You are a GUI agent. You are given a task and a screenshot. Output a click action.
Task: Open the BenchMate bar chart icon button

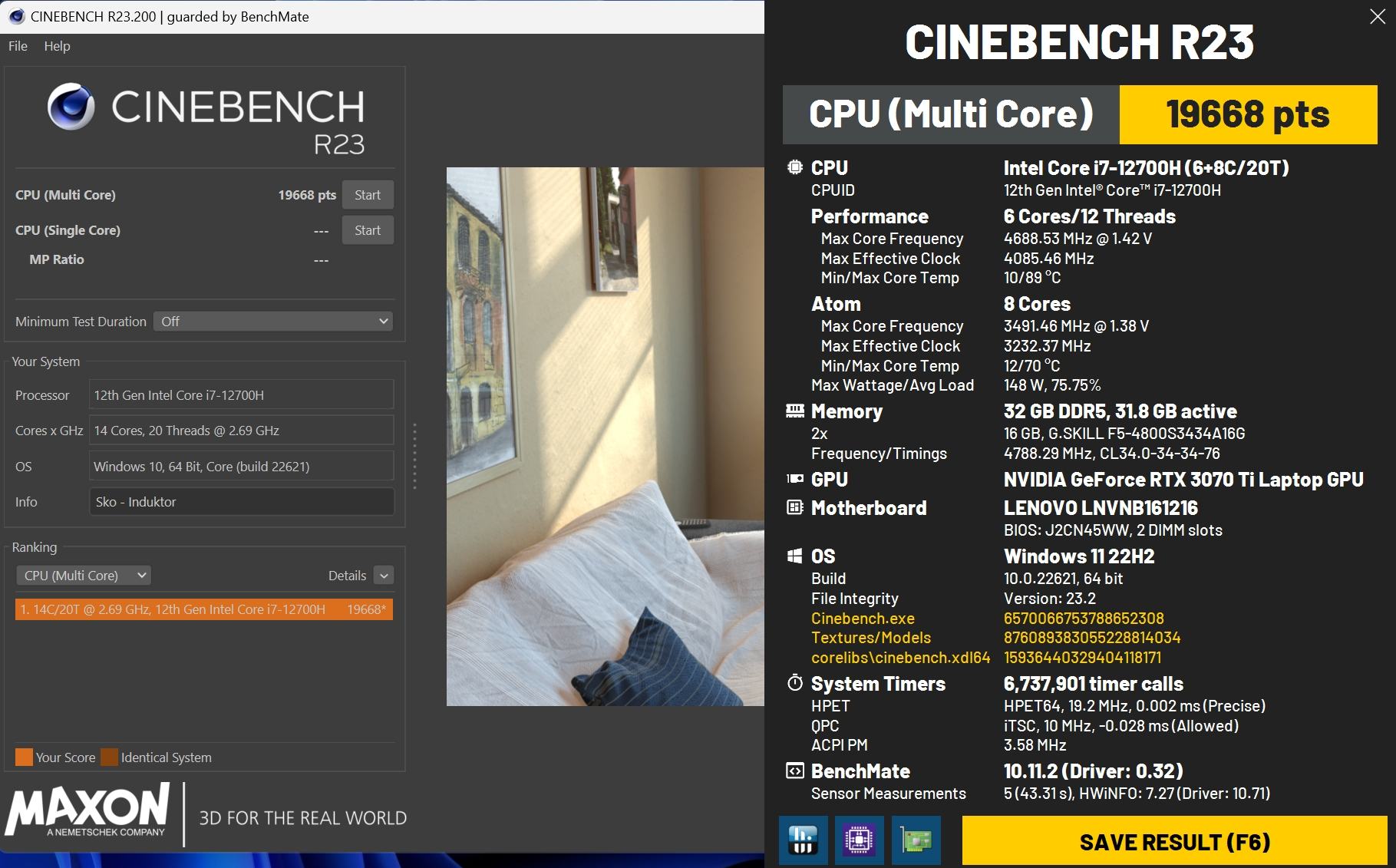pyautogui.click(x=803, y=840)
